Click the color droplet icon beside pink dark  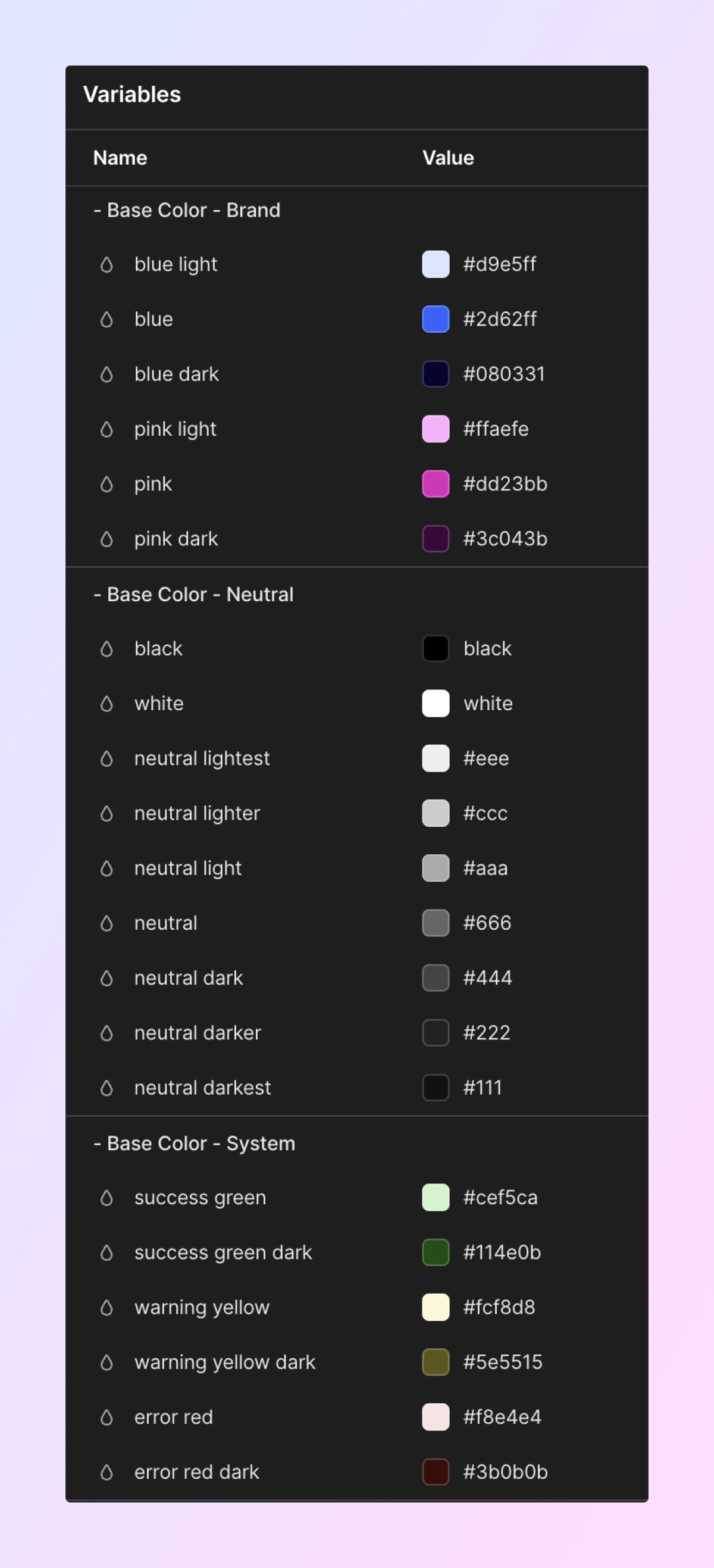[107, 539]
